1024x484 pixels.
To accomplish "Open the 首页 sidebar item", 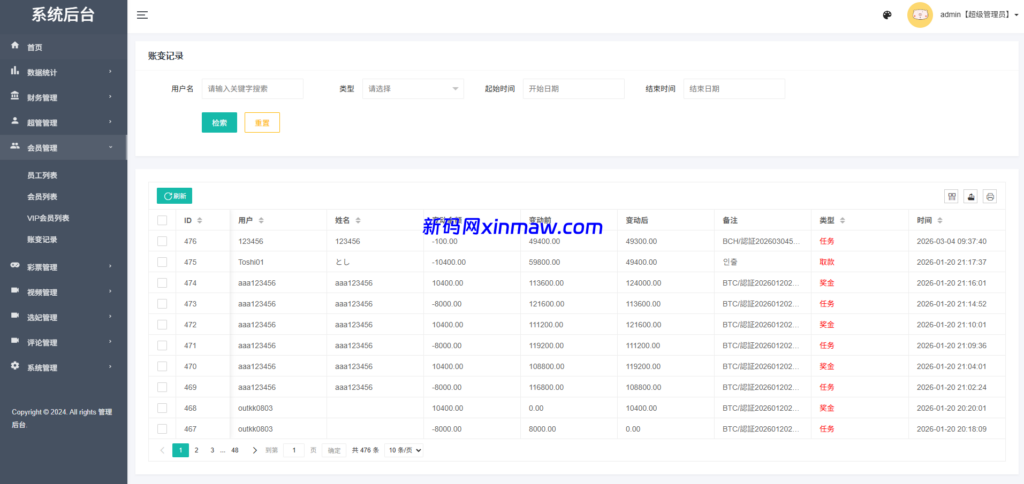I will coord(63,47).
